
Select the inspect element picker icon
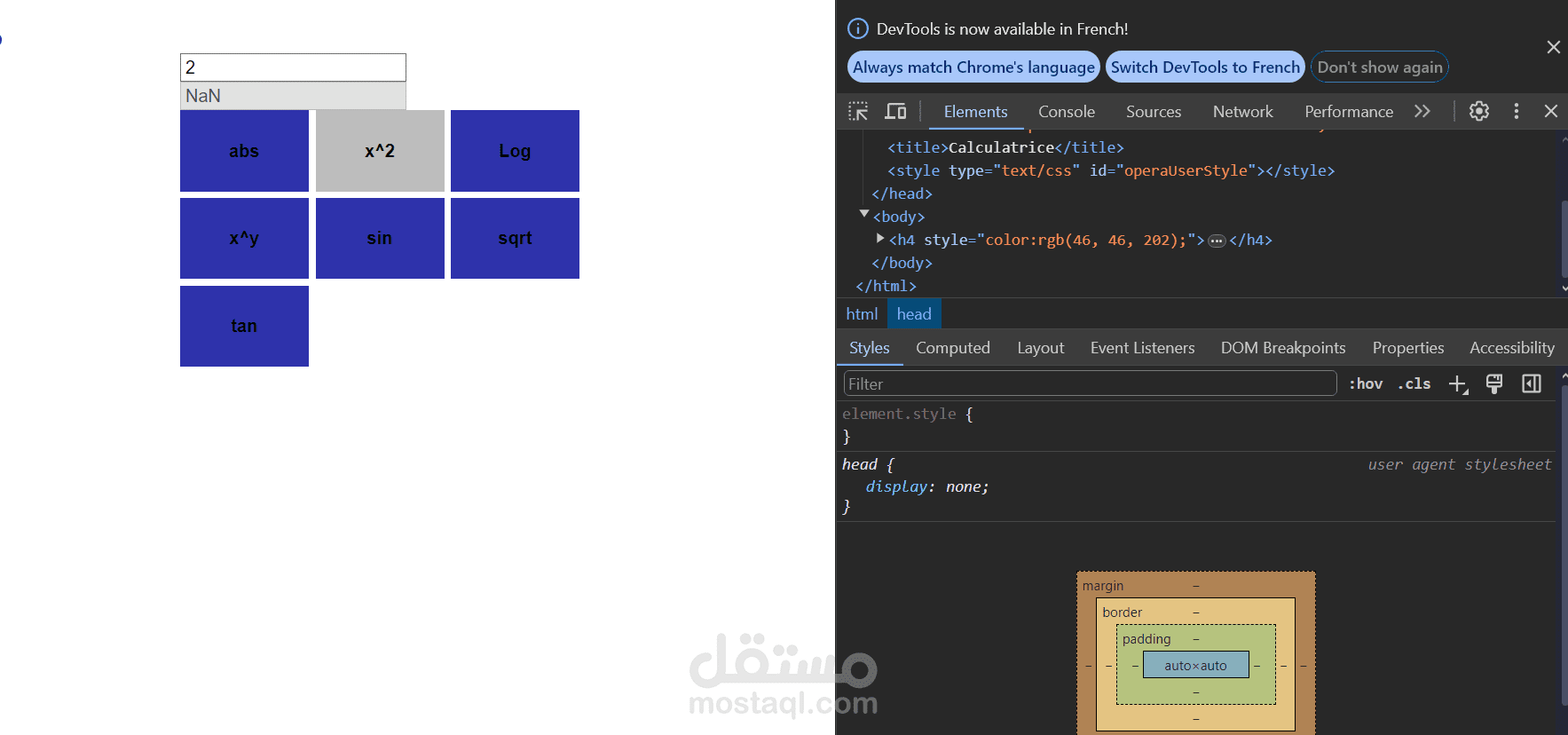(858, 111)
